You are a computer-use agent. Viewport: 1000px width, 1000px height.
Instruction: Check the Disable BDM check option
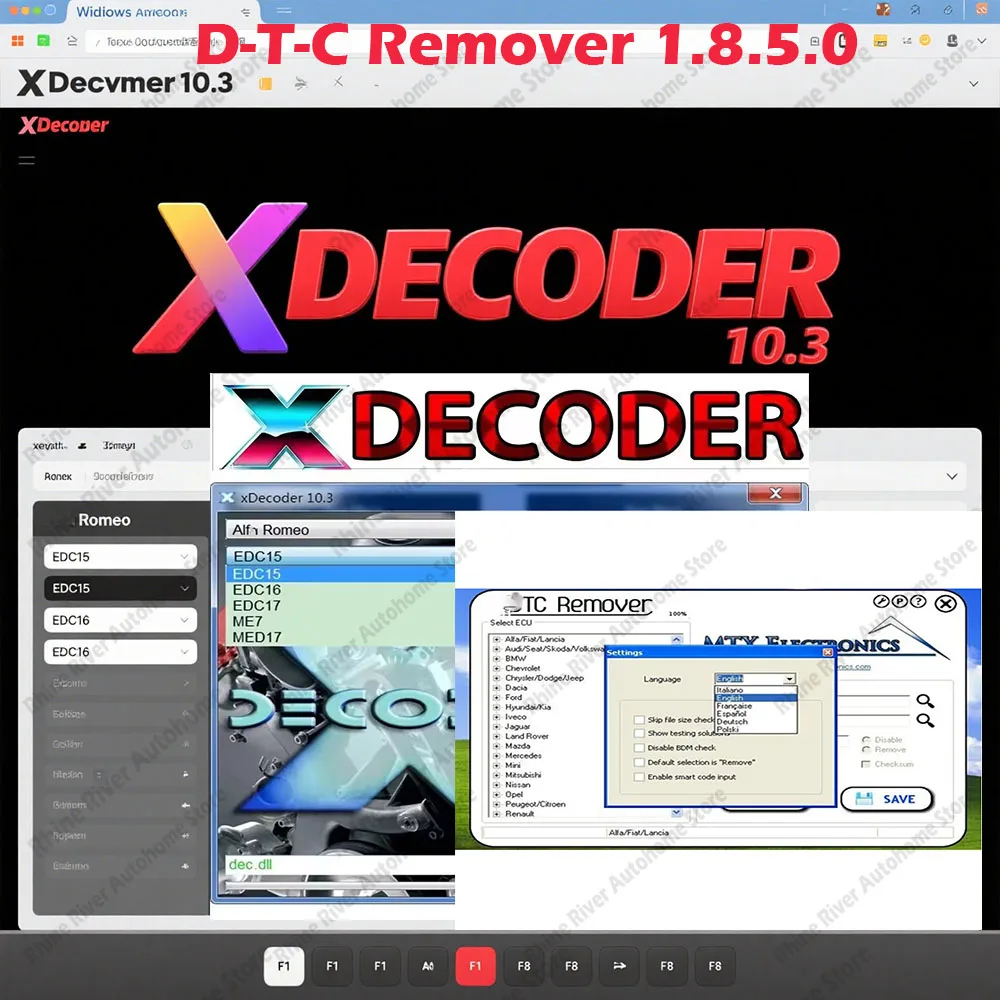coord(640,748)
